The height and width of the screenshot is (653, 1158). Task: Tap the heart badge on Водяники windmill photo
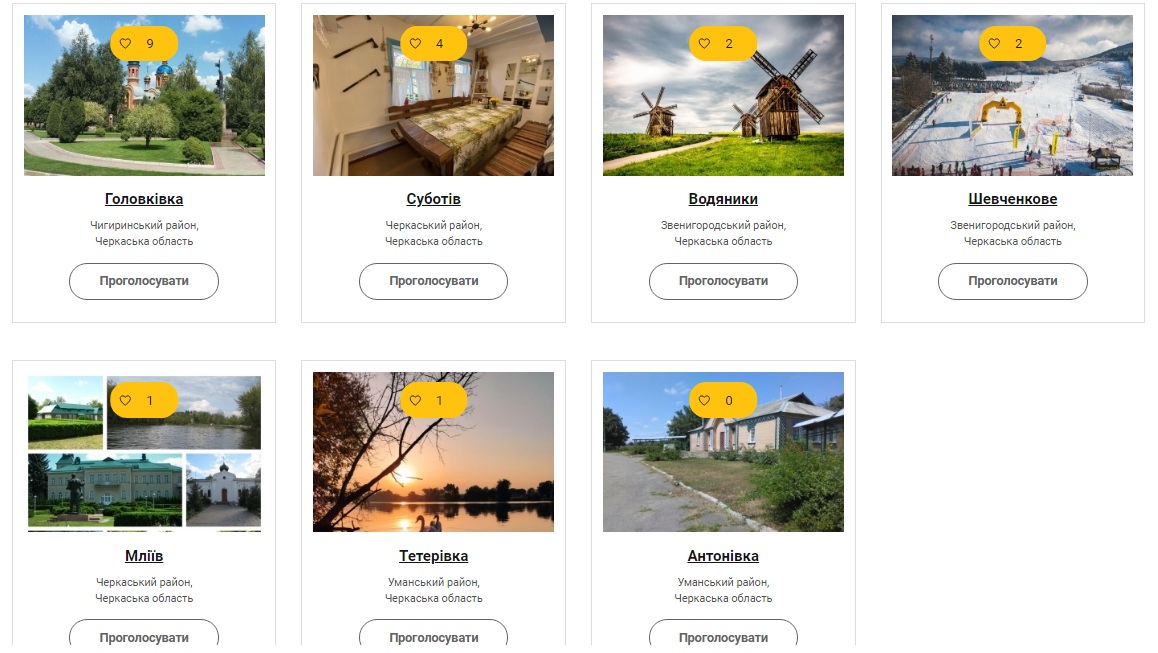pos(705,44)
